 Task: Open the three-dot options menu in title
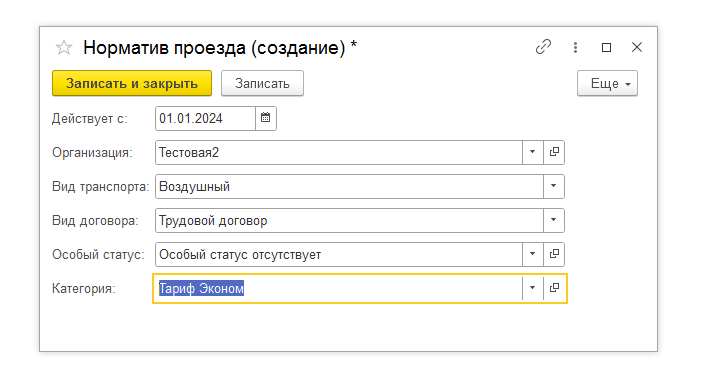click(575, 47)
